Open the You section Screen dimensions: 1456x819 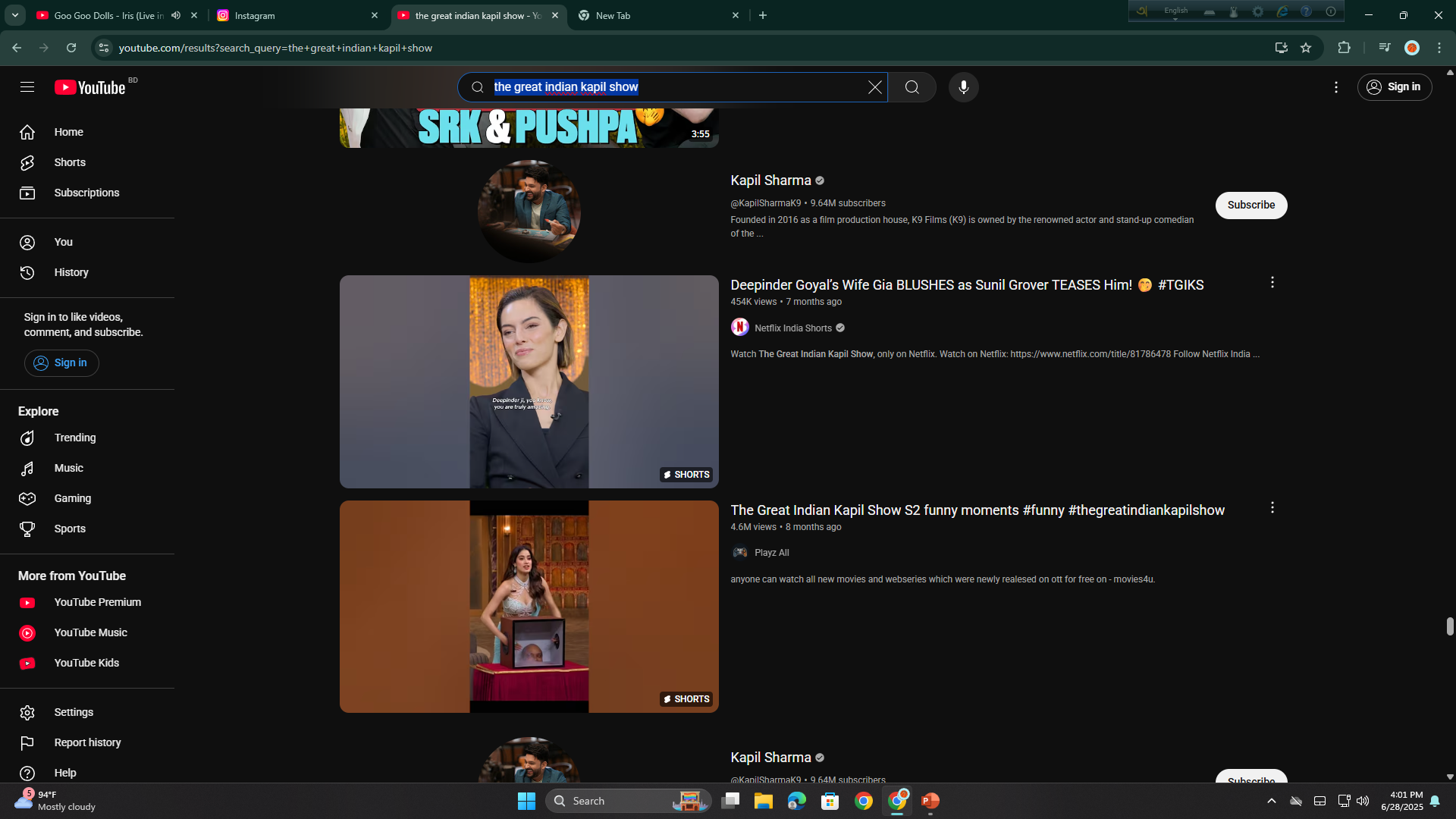tap(87, 242)
